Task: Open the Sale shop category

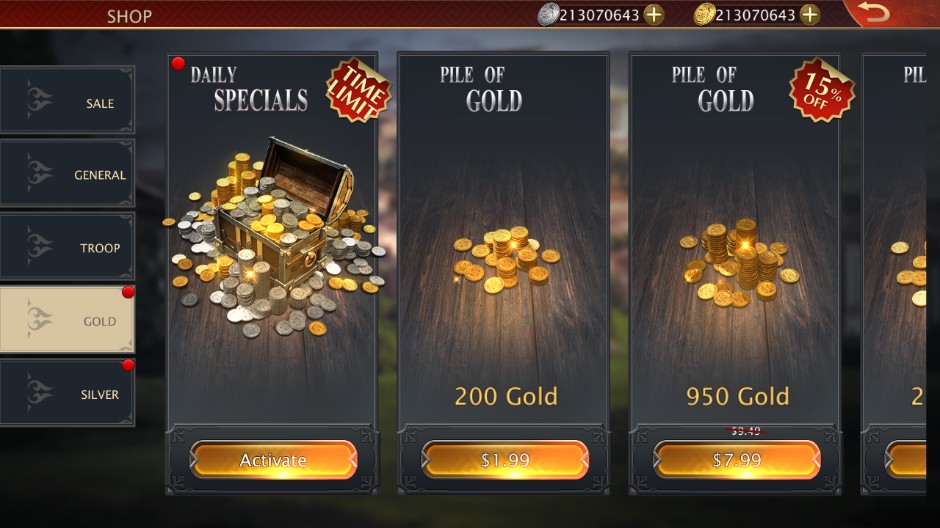Action: 67,100
